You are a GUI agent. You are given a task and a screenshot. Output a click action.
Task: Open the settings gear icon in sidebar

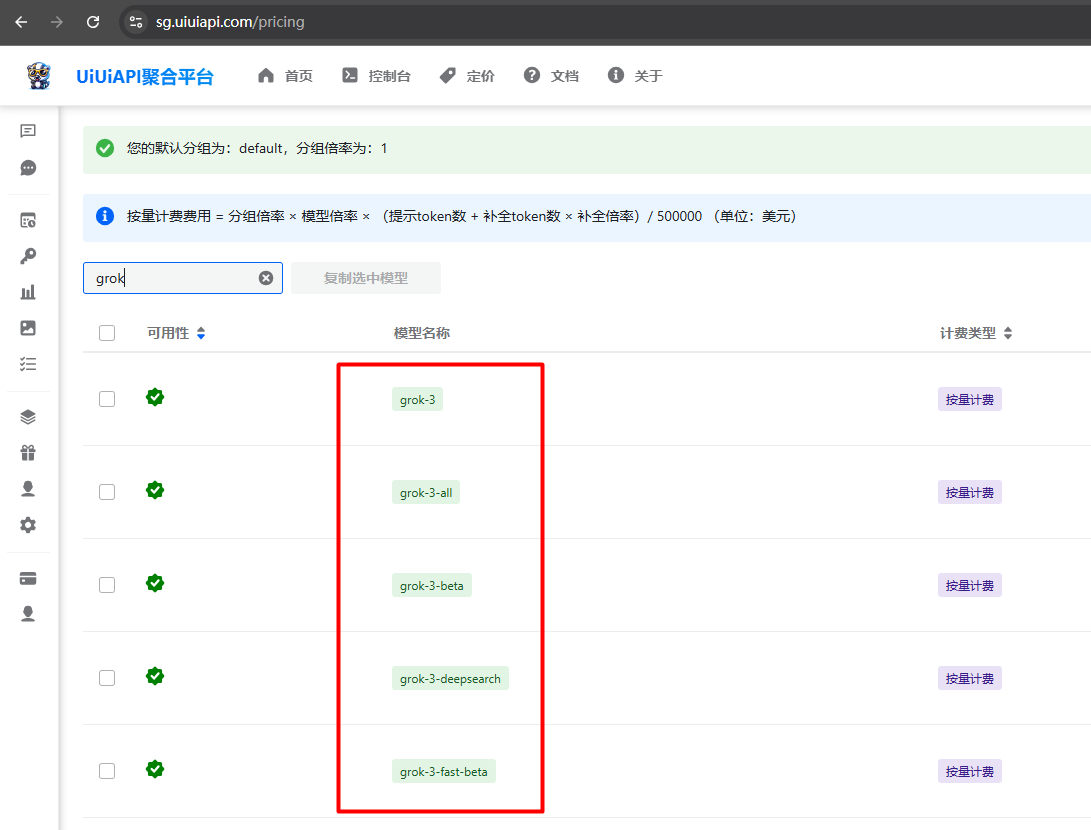[x=29, y=524]
